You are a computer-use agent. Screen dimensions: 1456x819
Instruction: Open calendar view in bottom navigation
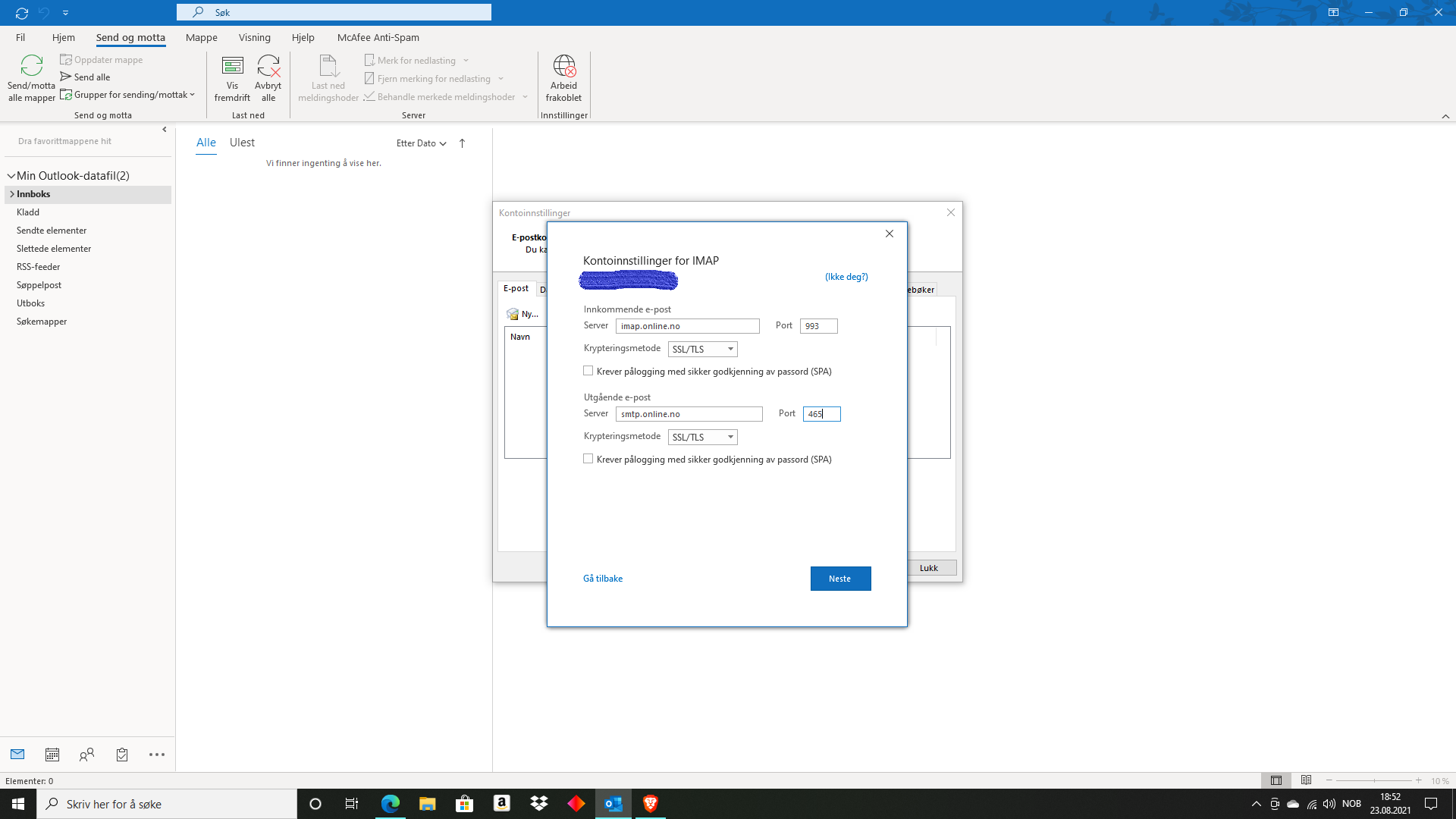52,755
